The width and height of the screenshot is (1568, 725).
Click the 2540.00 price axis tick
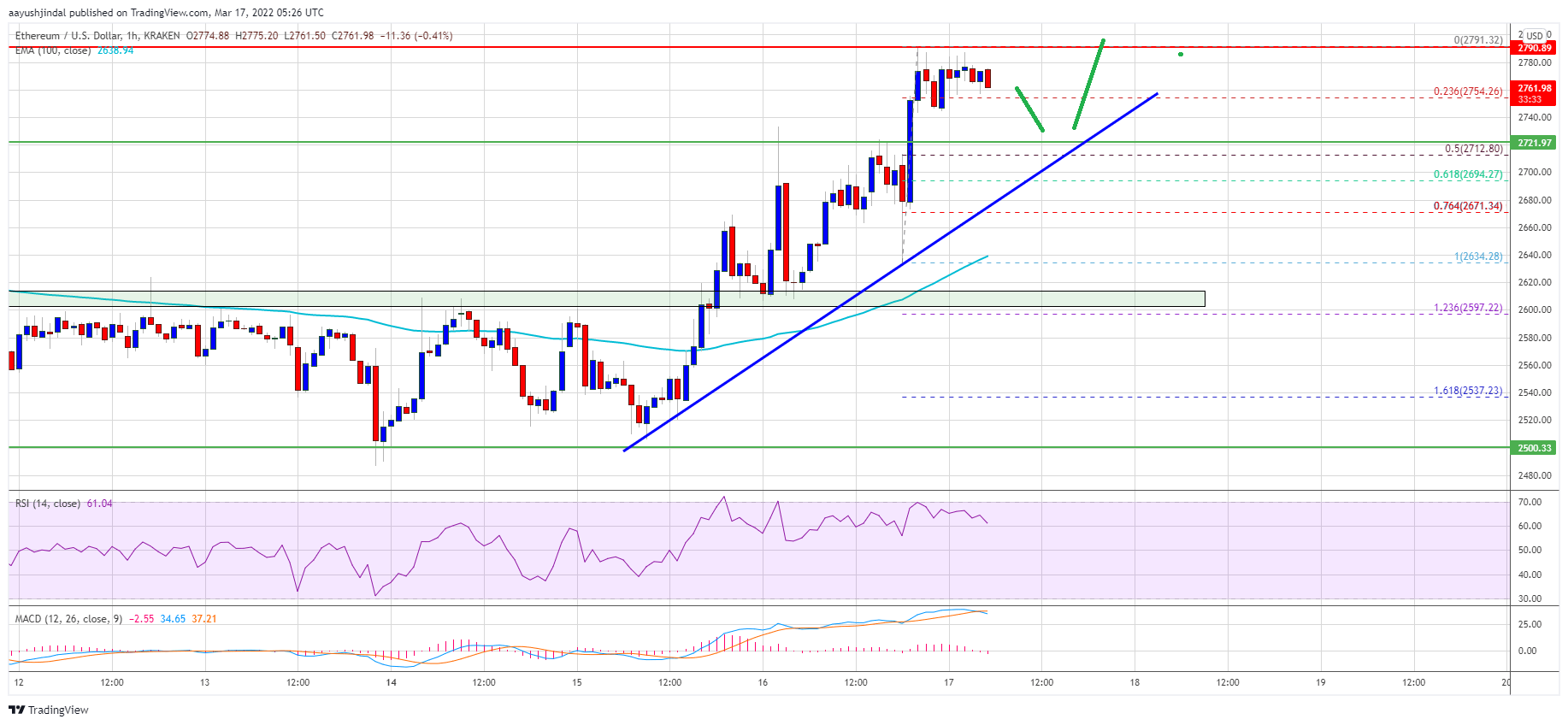(x=1535, y=392)
